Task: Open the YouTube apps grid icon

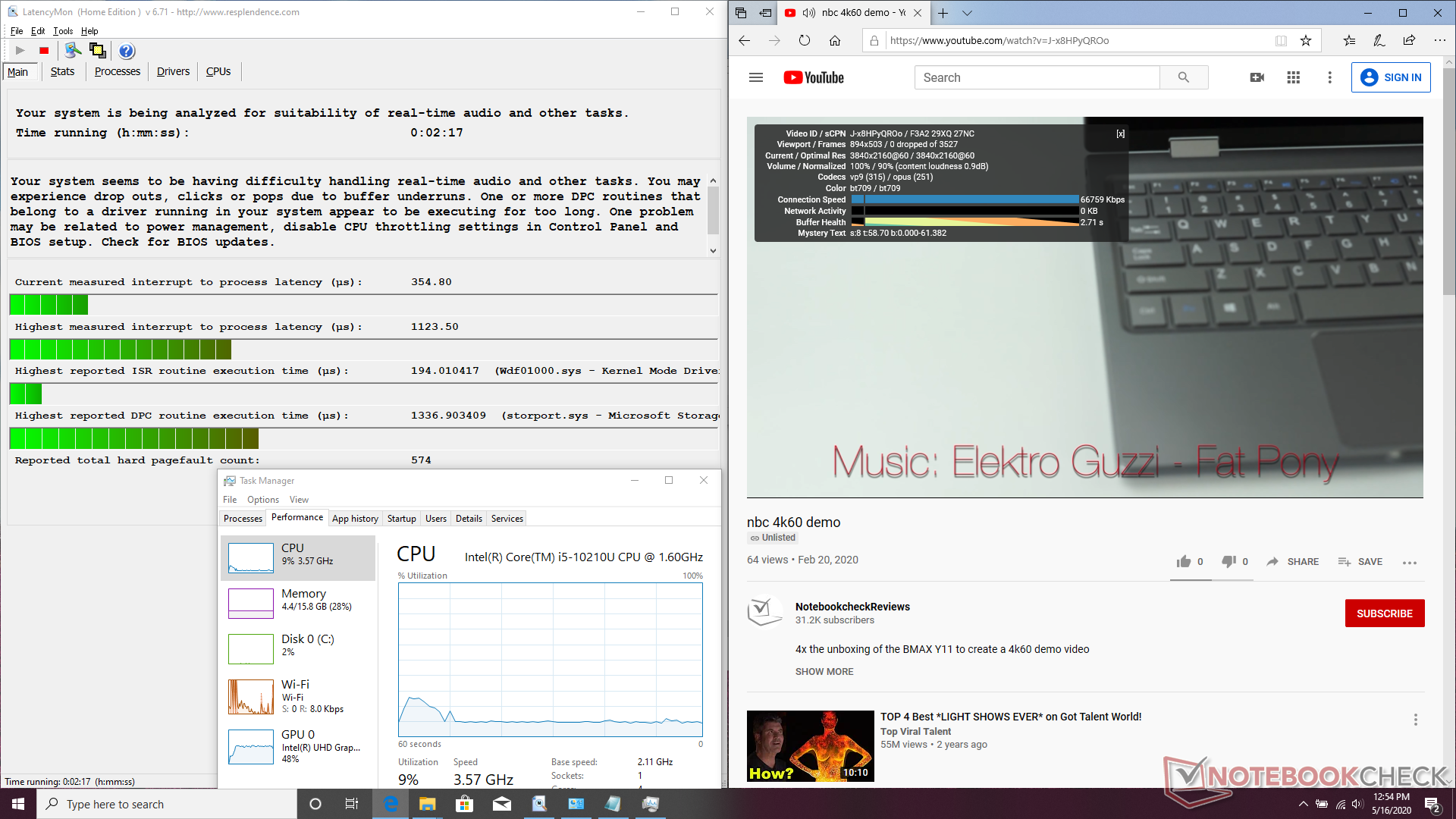Action: (1294, 77)
